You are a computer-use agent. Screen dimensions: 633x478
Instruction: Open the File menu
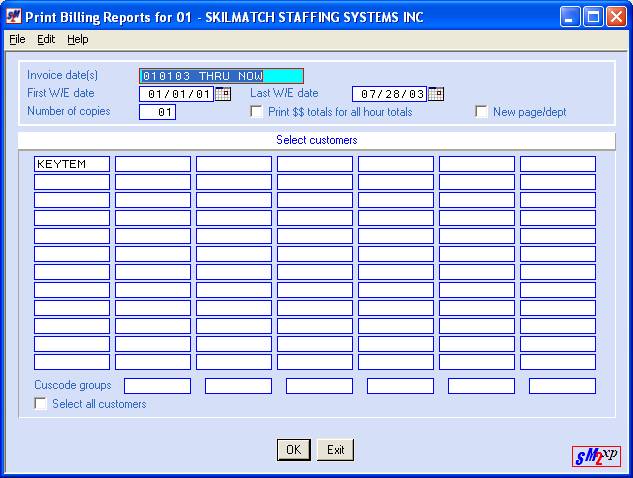(x=17, y=39)
